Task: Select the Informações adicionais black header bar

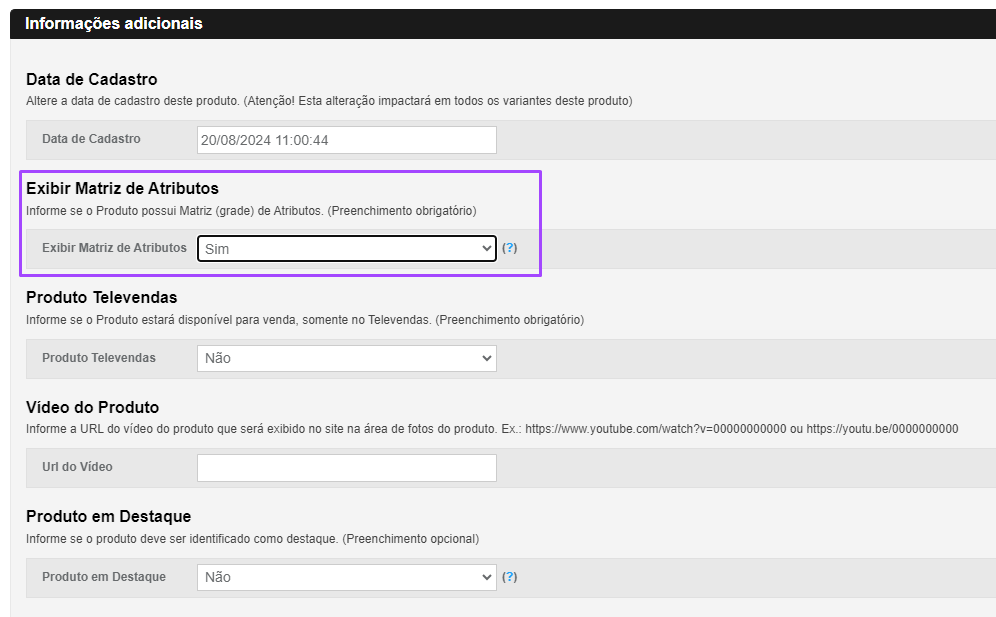Action: point(503,24)
